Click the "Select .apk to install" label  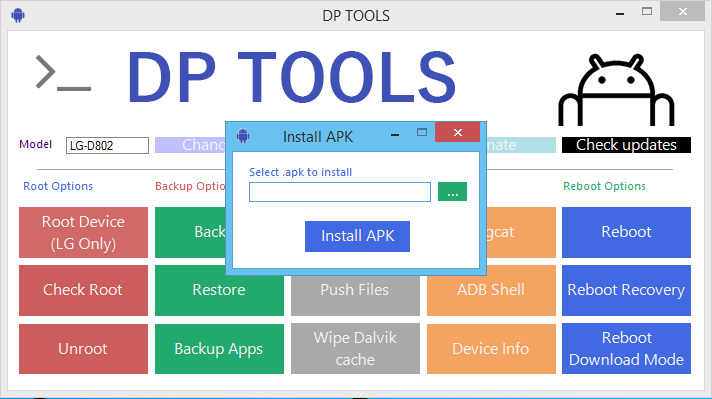[x=301, y=172]
